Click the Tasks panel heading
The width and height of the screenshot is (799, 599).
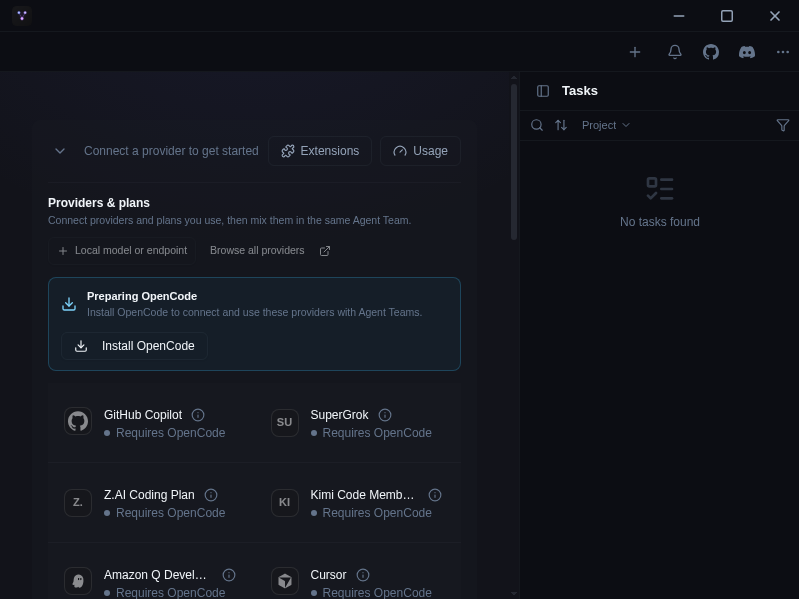(579, 91)
